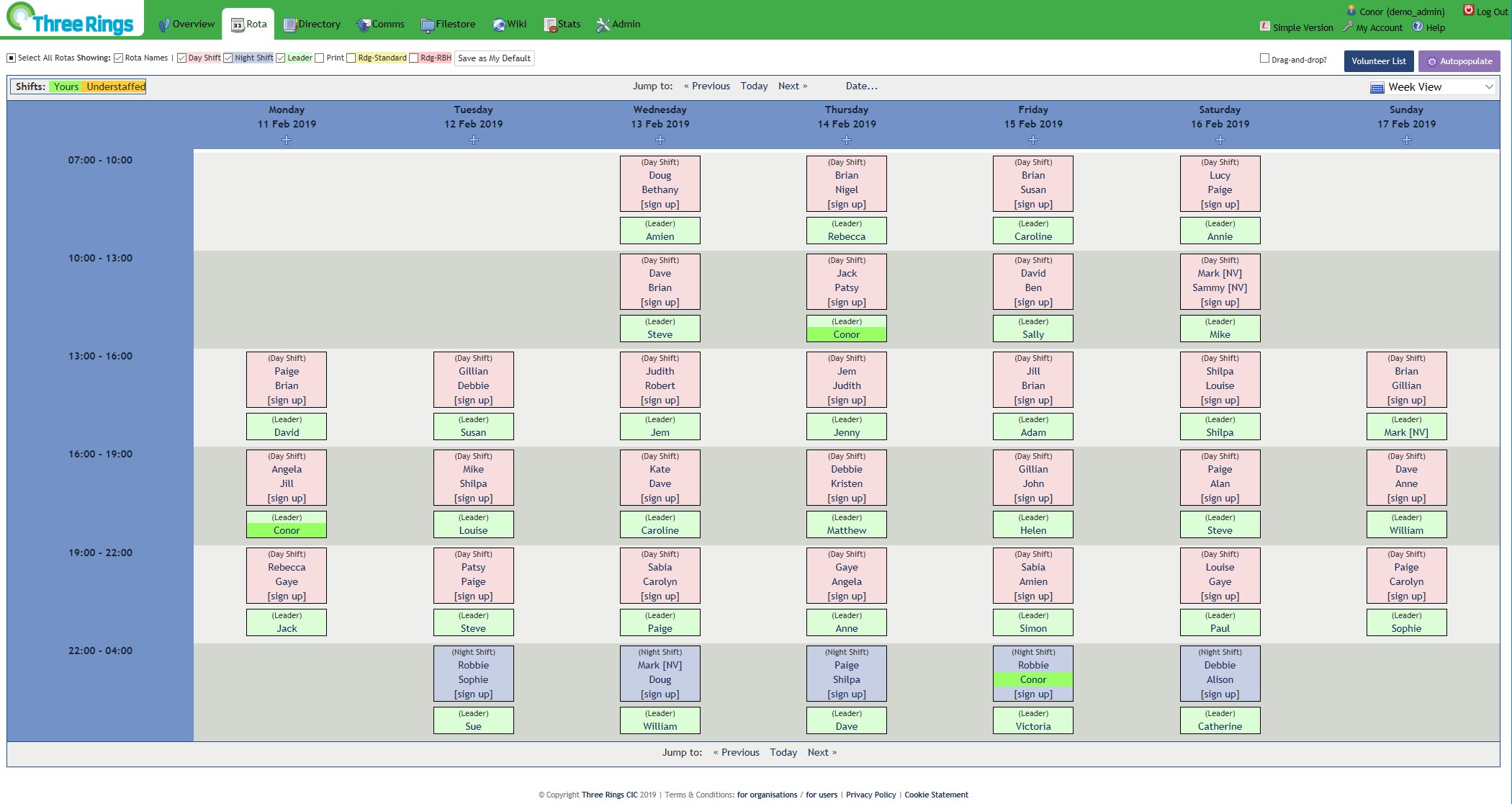Click the Help question mark icon
1512x804 pixels.
point(1417,27)
